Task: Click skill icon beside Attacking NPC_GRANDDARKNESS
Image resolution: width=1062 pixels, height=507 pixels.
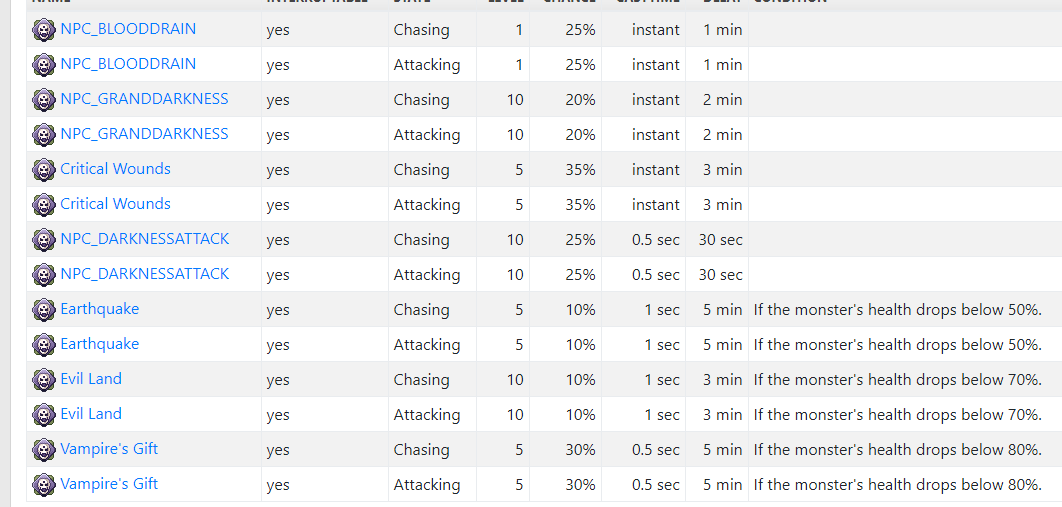Action: click(44, 135)
